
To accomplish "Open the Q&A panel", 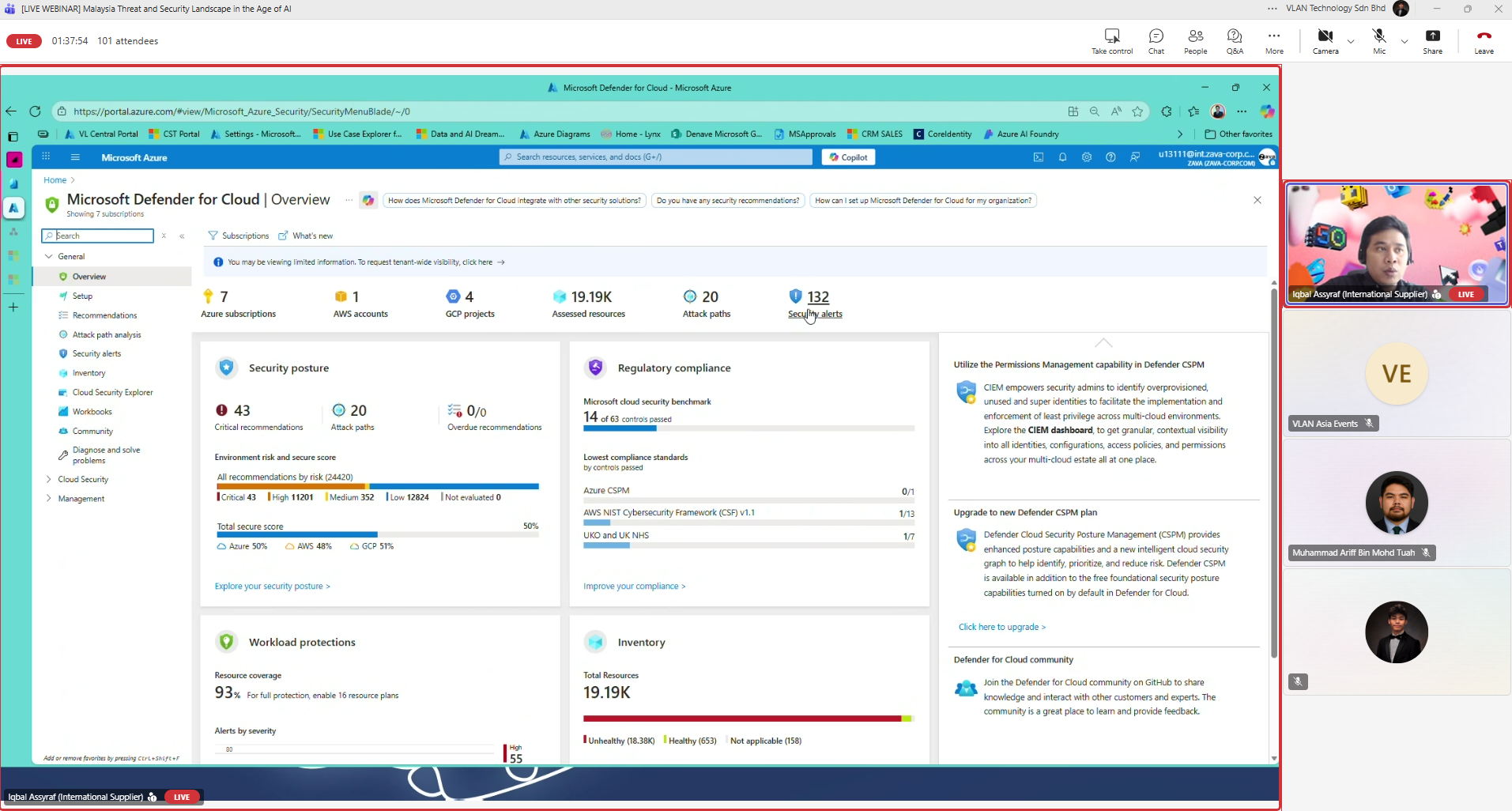I will tap(1235, 37).
